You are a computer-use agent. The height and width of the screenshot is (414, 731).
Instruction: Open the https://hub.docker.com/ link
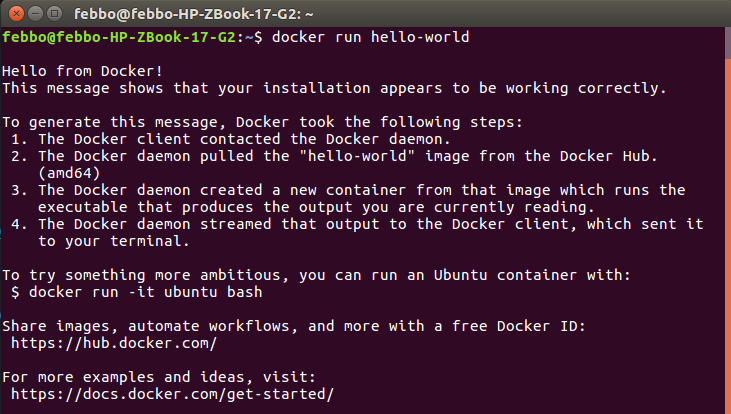pos(114,343)
